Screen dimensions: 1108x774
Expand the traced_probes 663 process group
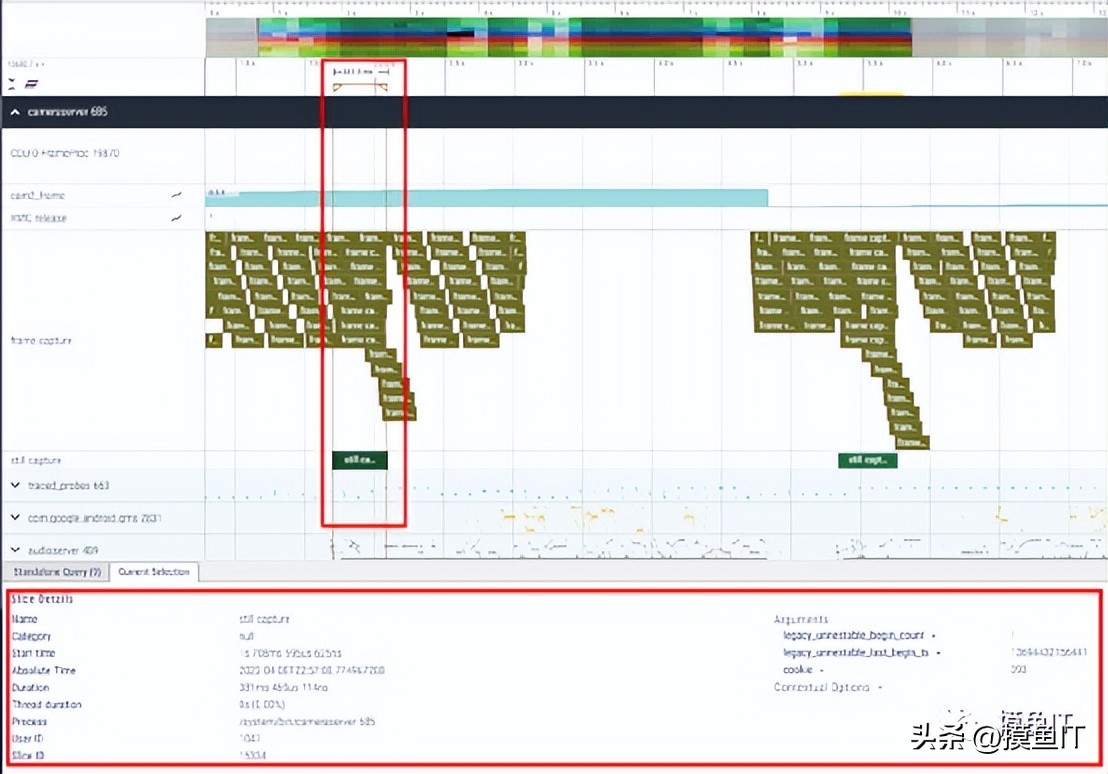pos(15,486)
